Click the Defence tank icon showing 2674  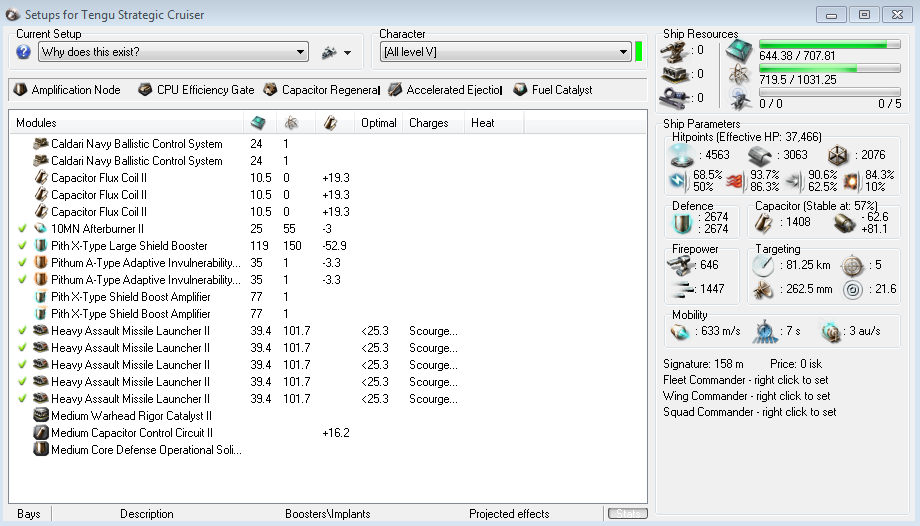pyautogui.click(x=682, y=223)
